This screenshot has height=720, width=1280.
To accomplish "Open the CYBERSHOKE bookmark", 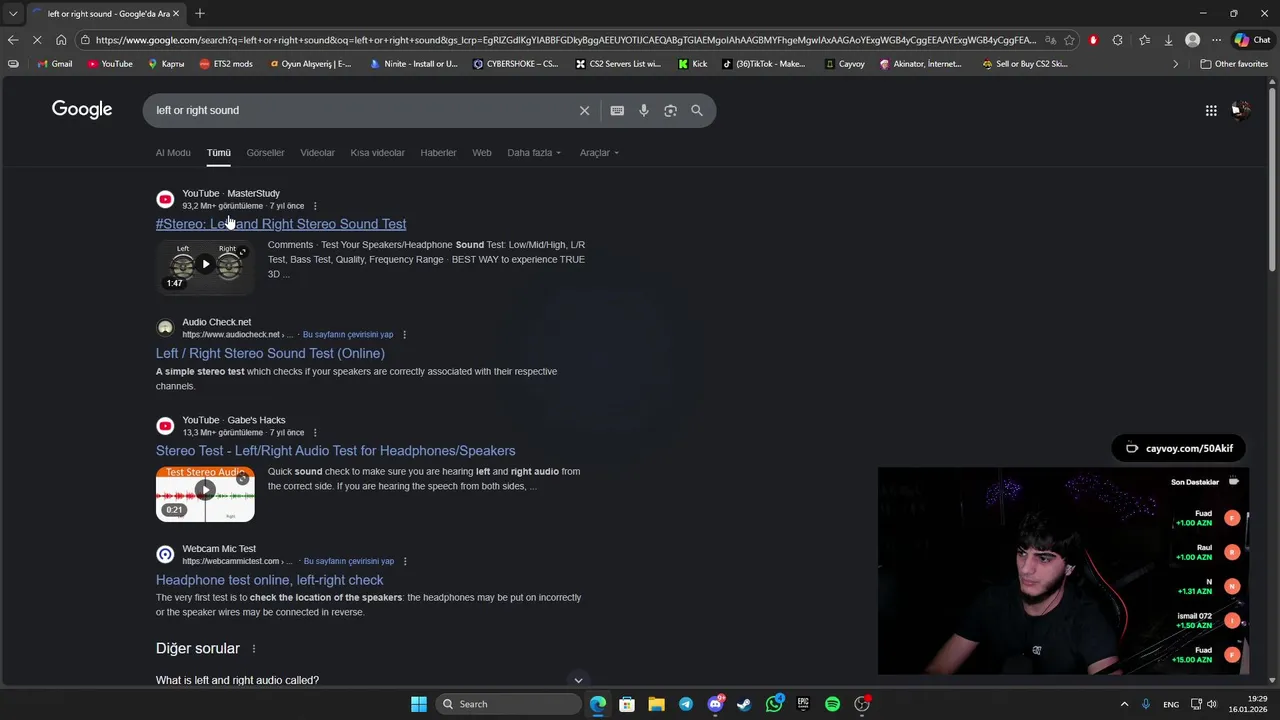I will click(516, 64).
